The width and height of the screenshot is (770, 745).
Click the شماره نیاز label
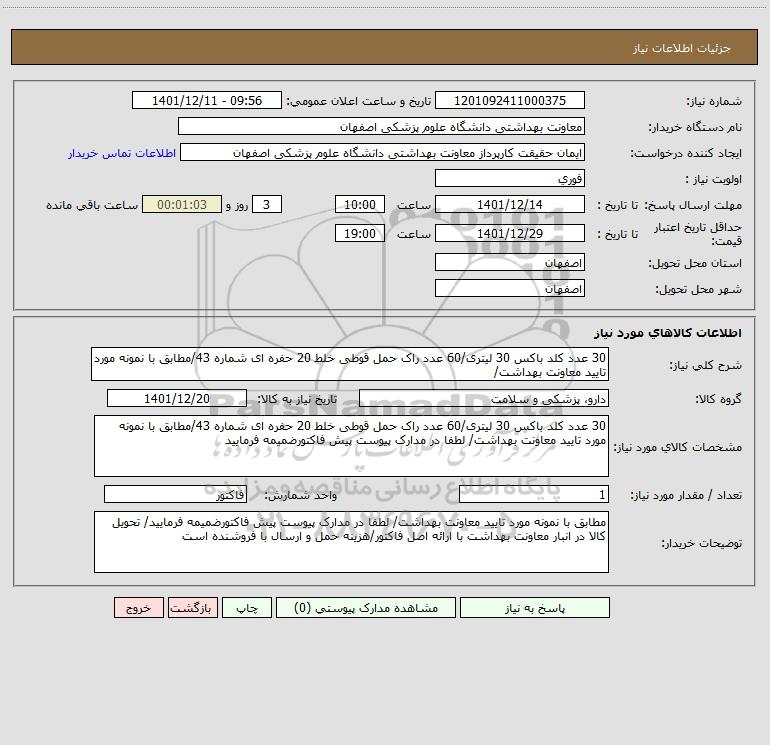[x=714, y=102]
